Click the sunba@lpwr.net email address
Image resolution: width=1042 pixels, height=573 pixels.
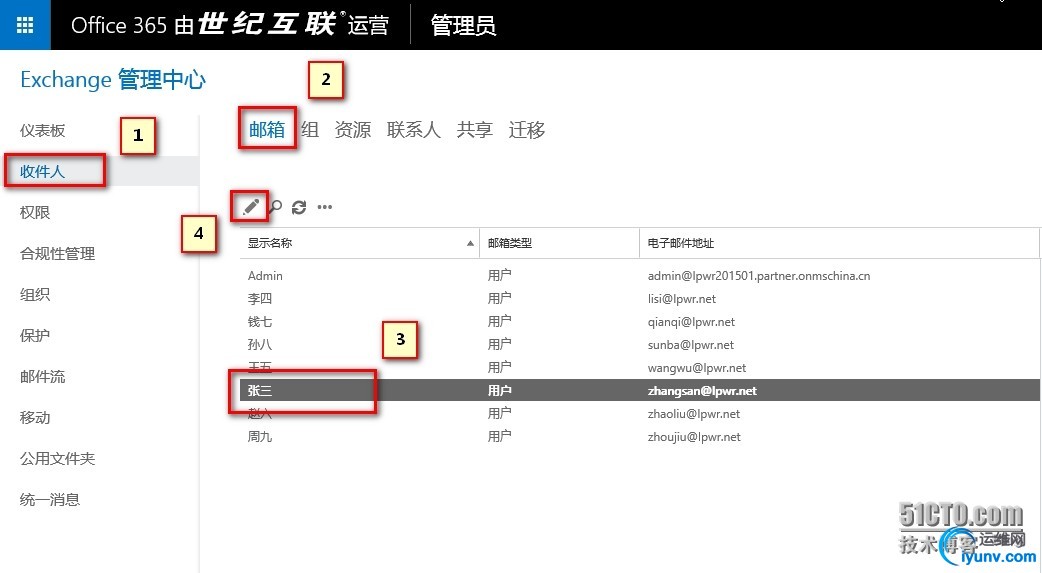point(690,344)
